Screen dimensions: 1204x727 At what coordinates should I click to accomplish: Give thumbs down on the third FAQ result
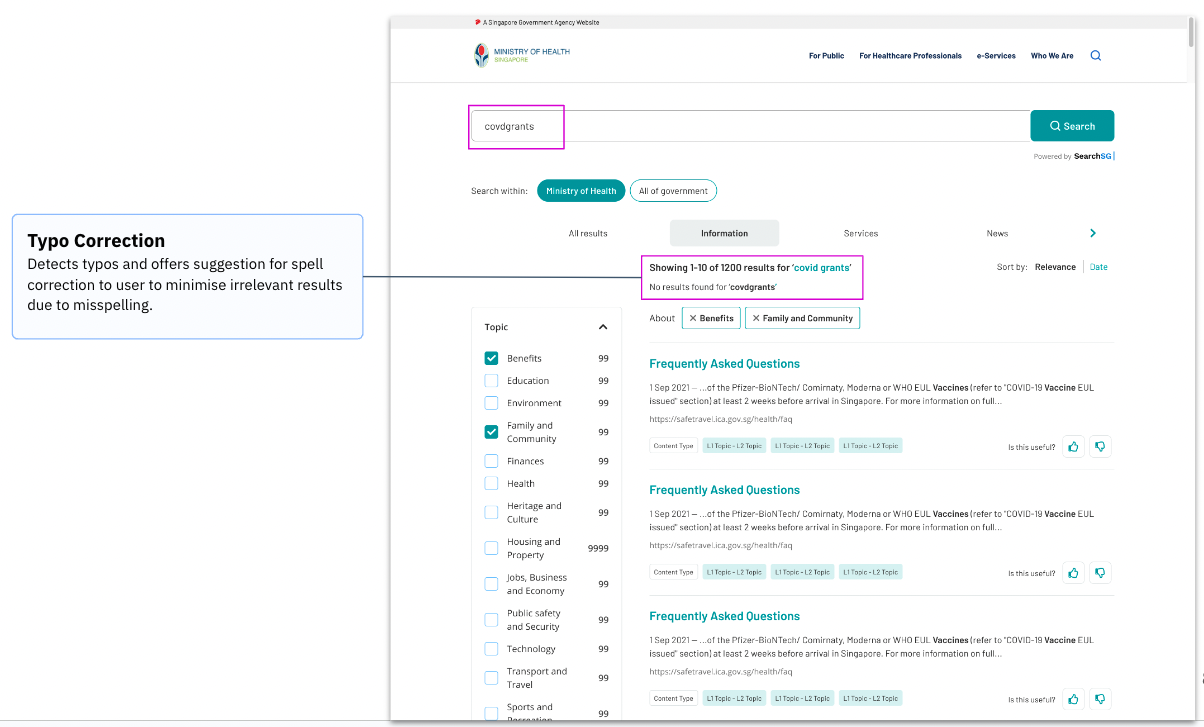coord(1100,699)
